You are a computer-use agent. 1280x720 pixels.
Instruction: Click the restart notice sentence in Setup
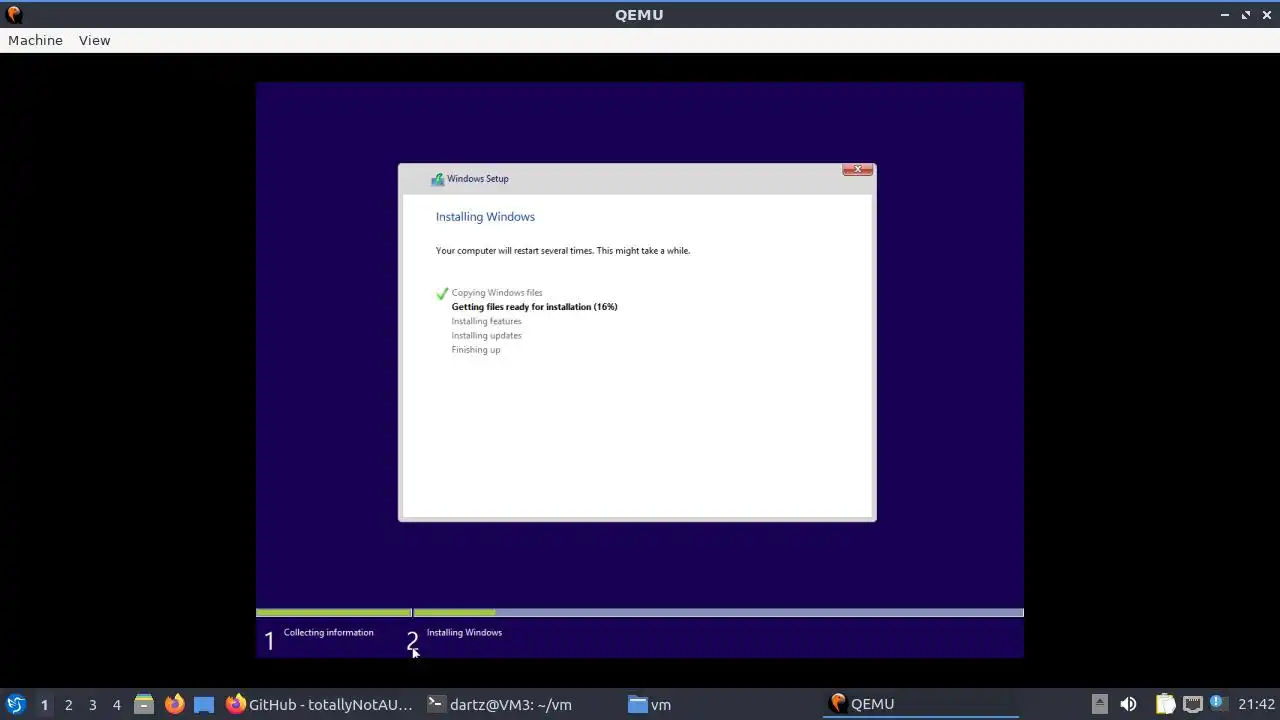(563, 251)
